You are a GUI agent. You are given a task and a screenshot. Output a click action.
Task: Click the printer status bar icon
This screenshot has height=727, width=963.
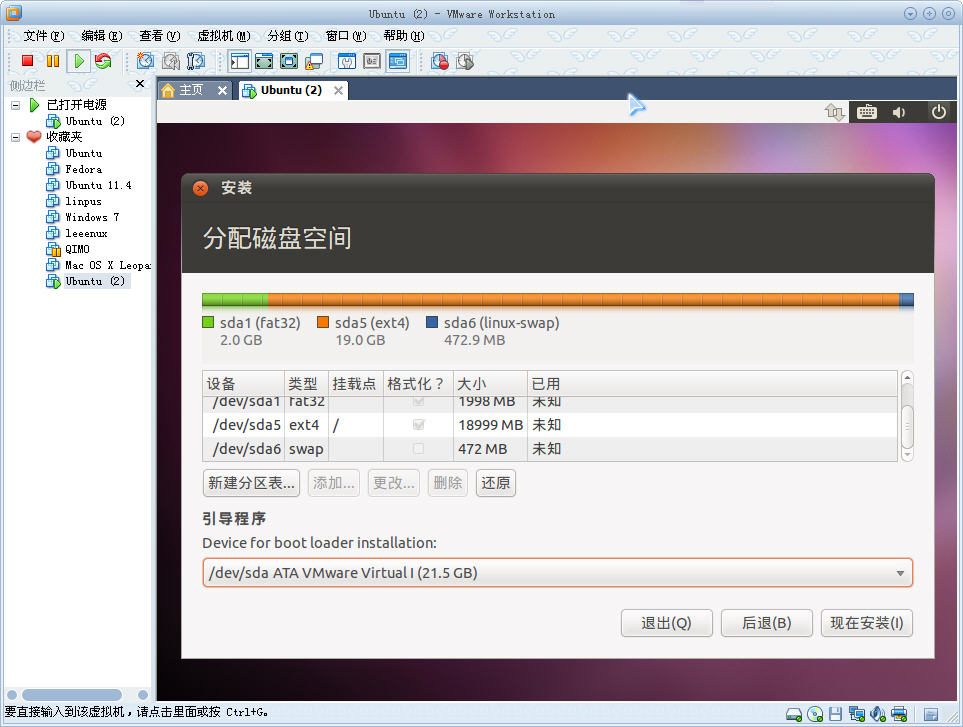point(899,714)
